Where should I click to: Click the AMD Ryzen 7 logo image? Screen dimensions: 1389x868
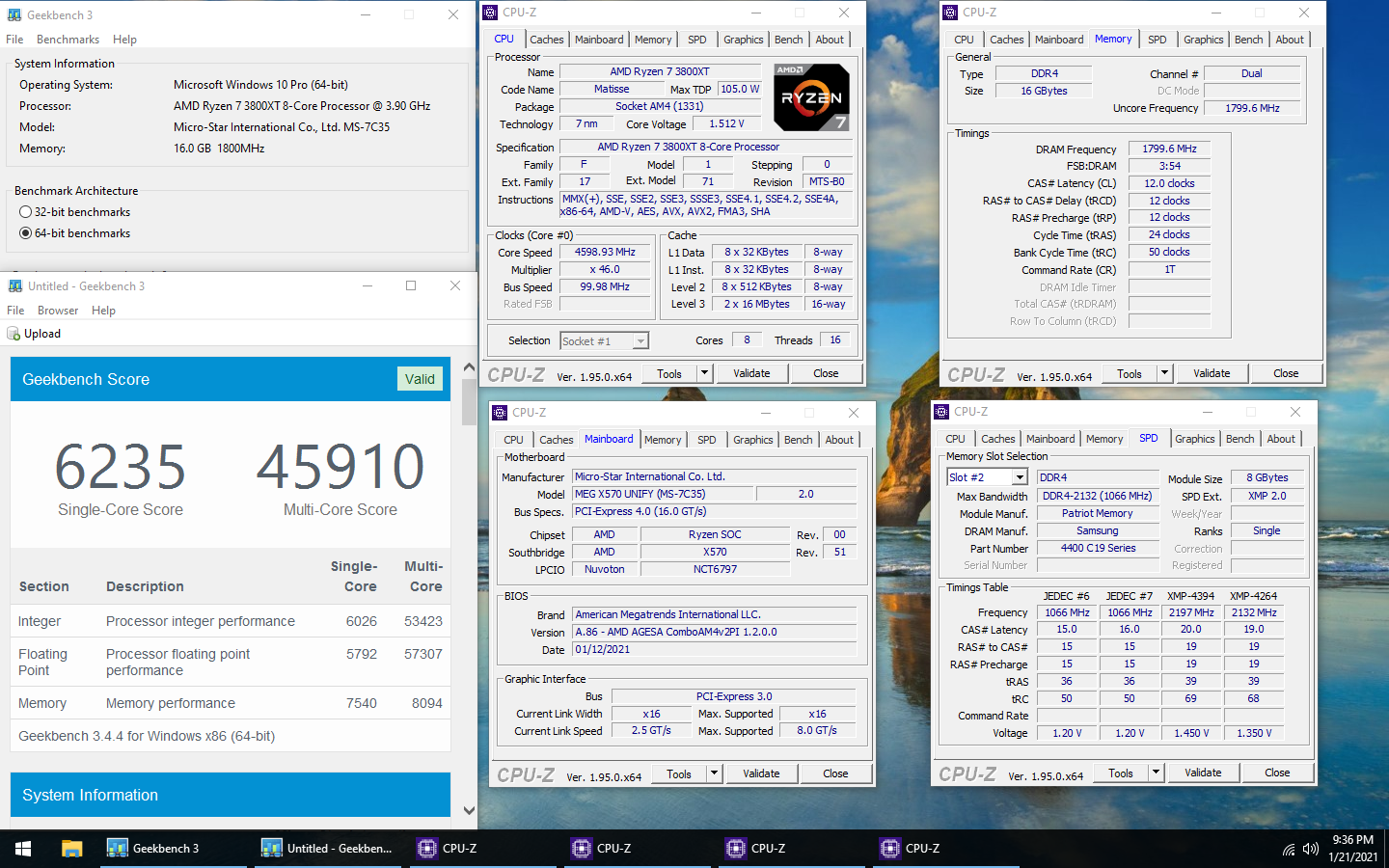(x=812, y=97)
